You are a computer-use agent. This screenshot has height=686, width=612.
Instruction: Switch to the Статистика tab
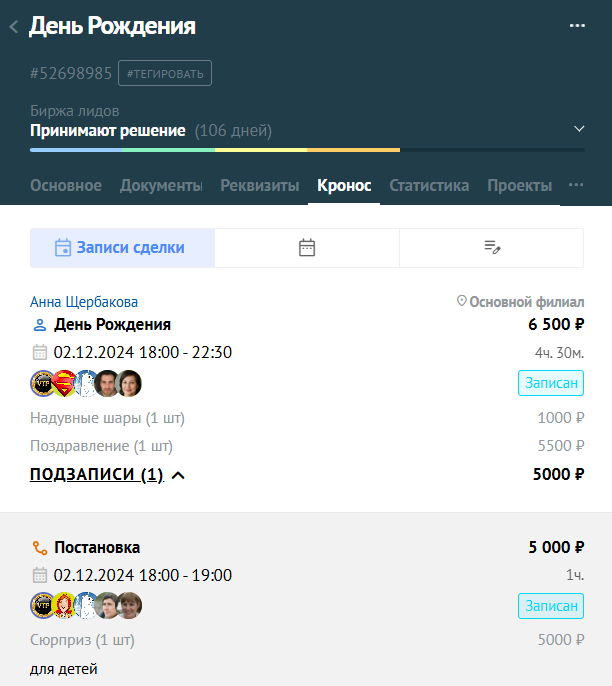pyautogui.click(x=429, y=186)
